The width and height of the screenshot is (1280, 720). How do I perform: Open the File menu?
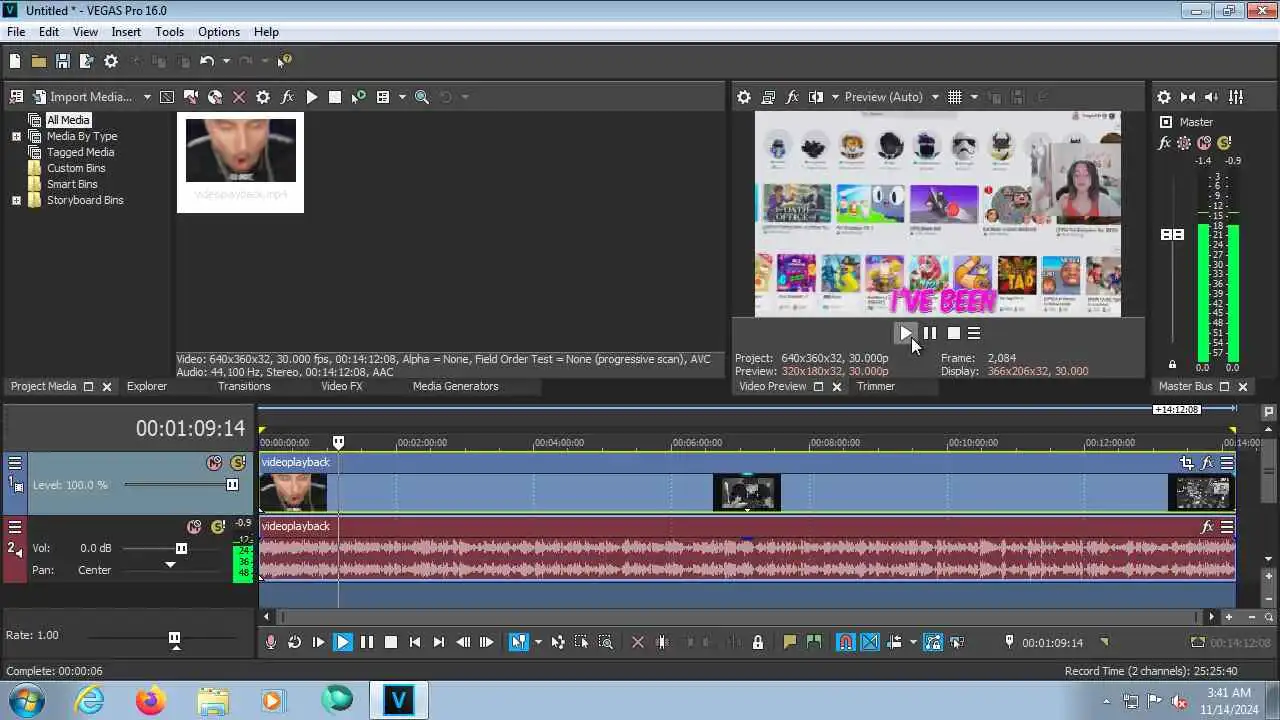(x=16, y=32)
